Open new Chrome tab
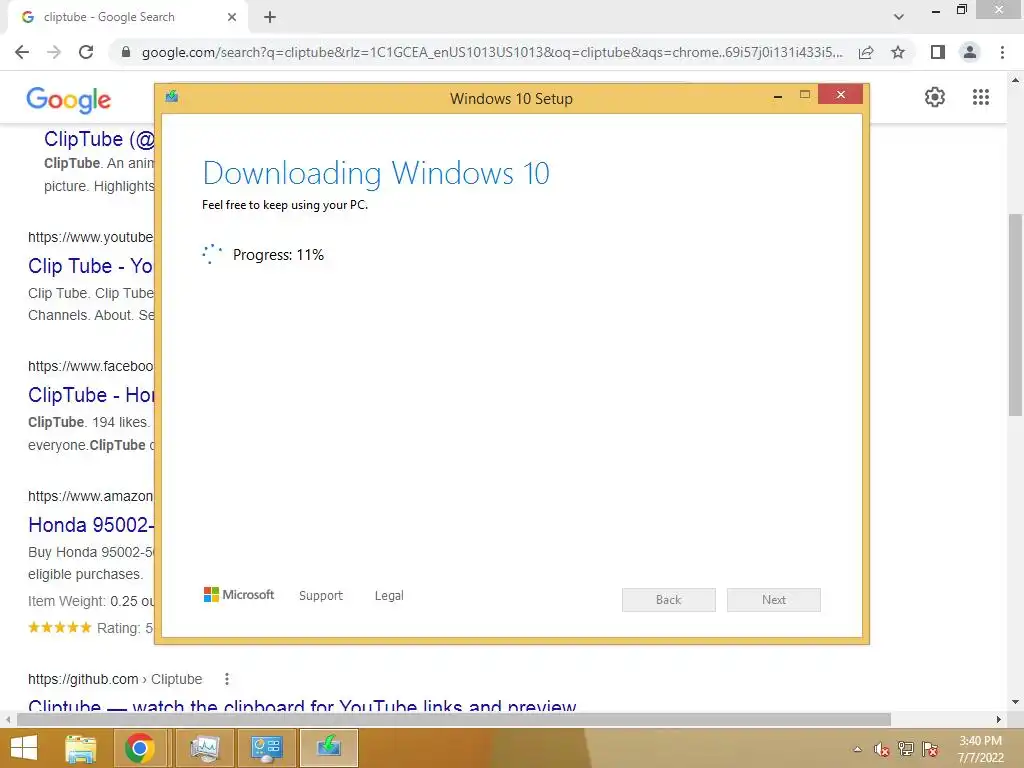The image size is (1024, 768). coord(270,17)
